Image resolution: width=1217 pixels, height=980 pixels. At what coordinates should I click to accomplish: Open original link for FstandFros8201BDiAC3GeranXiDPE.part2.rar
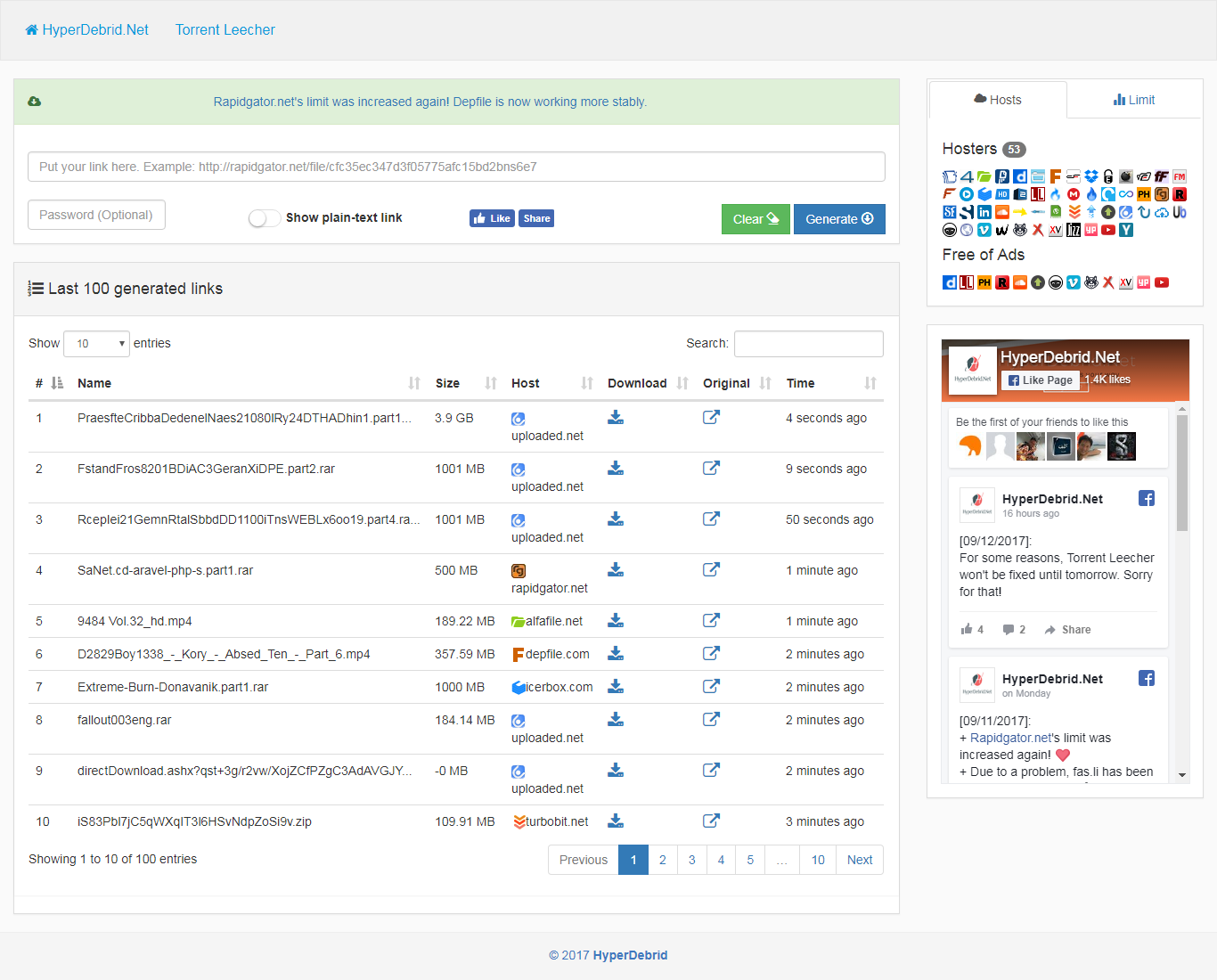pyautogui.click(x=711, y=468)
